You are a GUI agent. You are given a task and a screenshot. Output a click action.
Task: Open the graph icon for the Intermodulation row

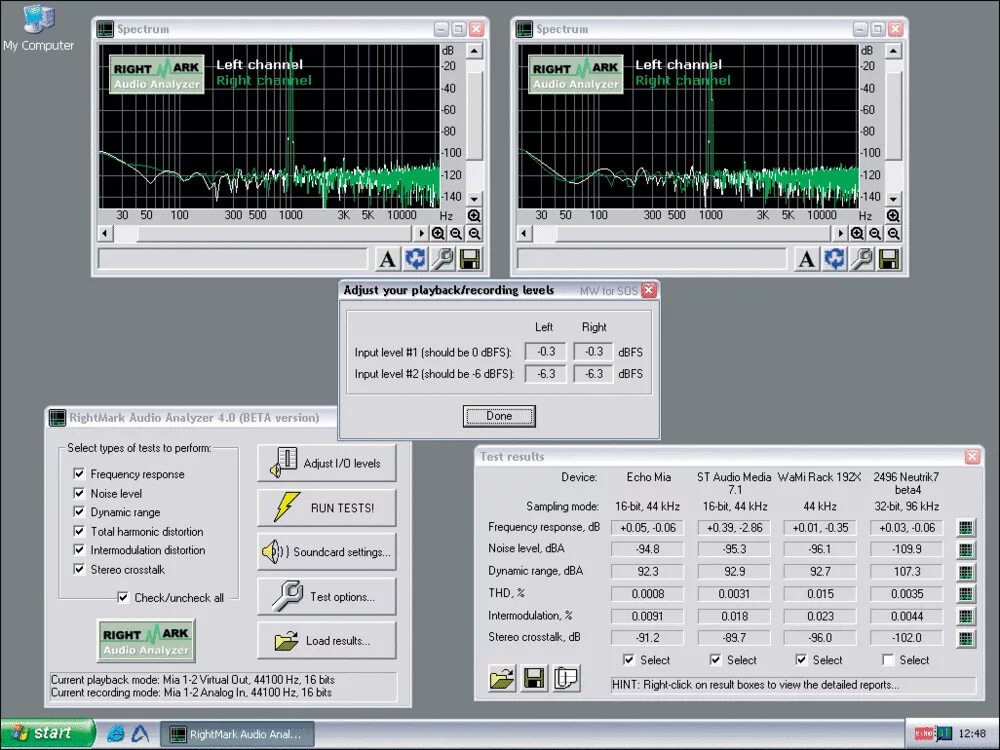(966, 616)
